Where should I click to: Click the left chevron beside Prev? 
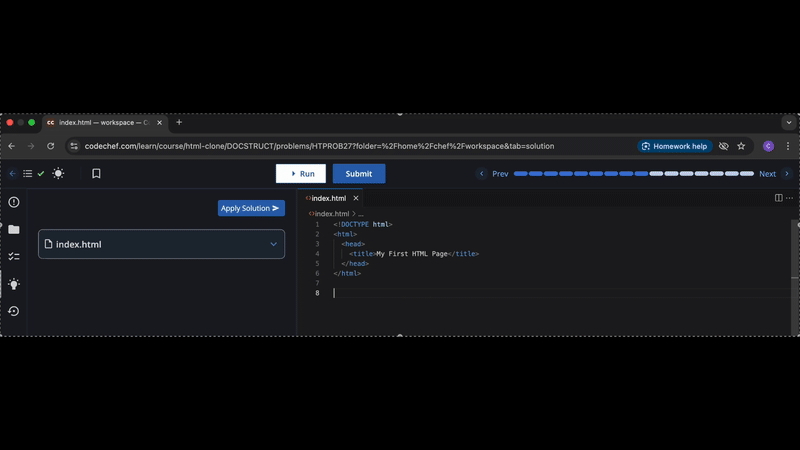481,173
